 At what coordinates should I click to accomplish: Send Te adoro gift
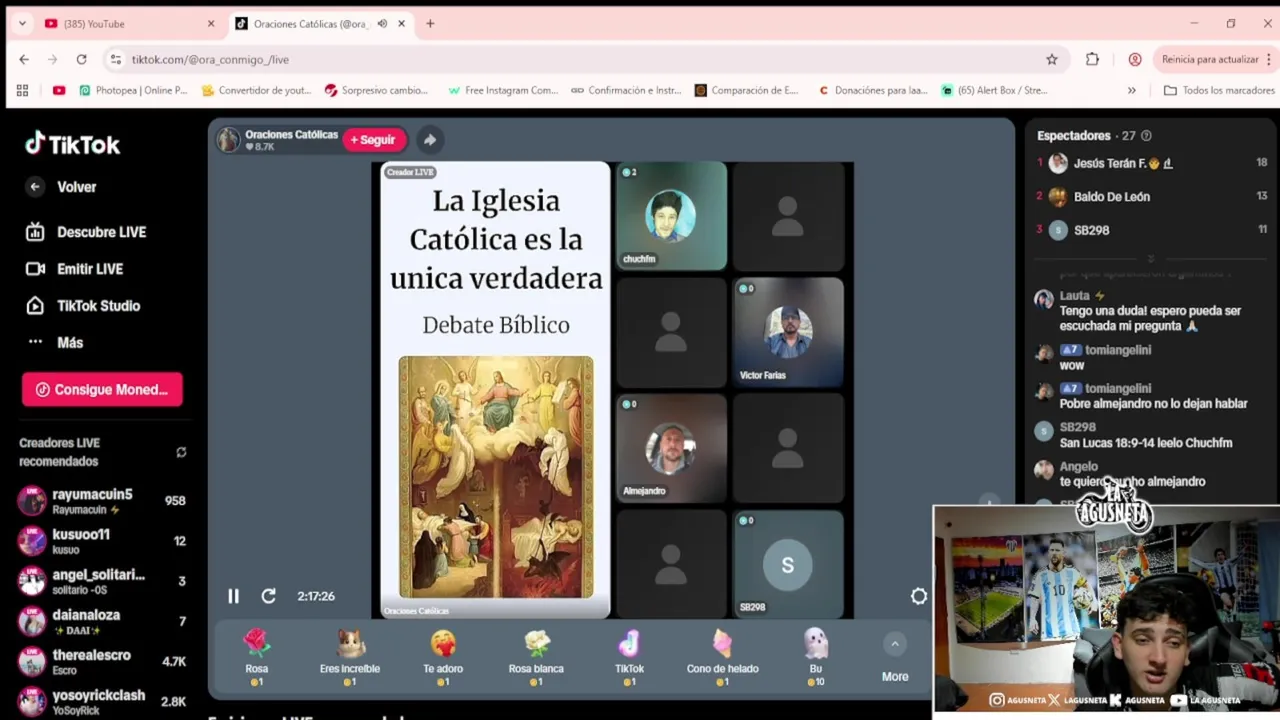point(443,656)
